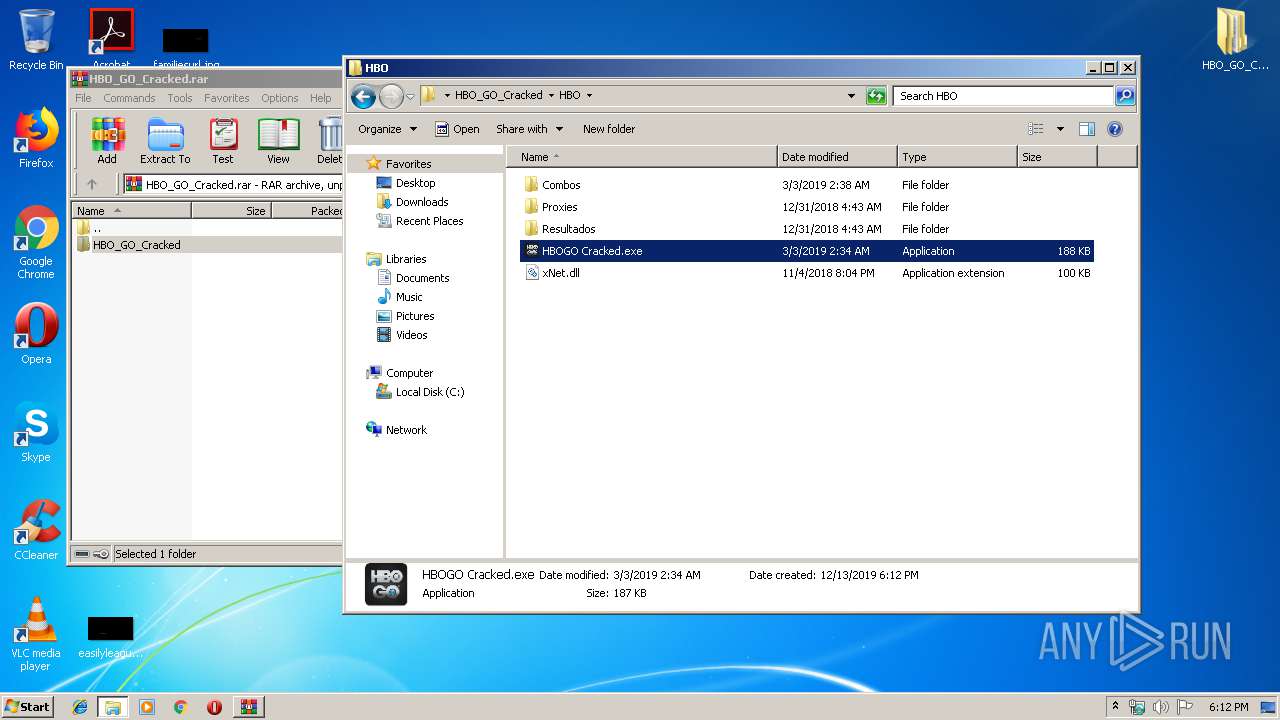Open VLC media player desktop shortcut
Viewport: 1280px width, 720px height.
(36, 634)
